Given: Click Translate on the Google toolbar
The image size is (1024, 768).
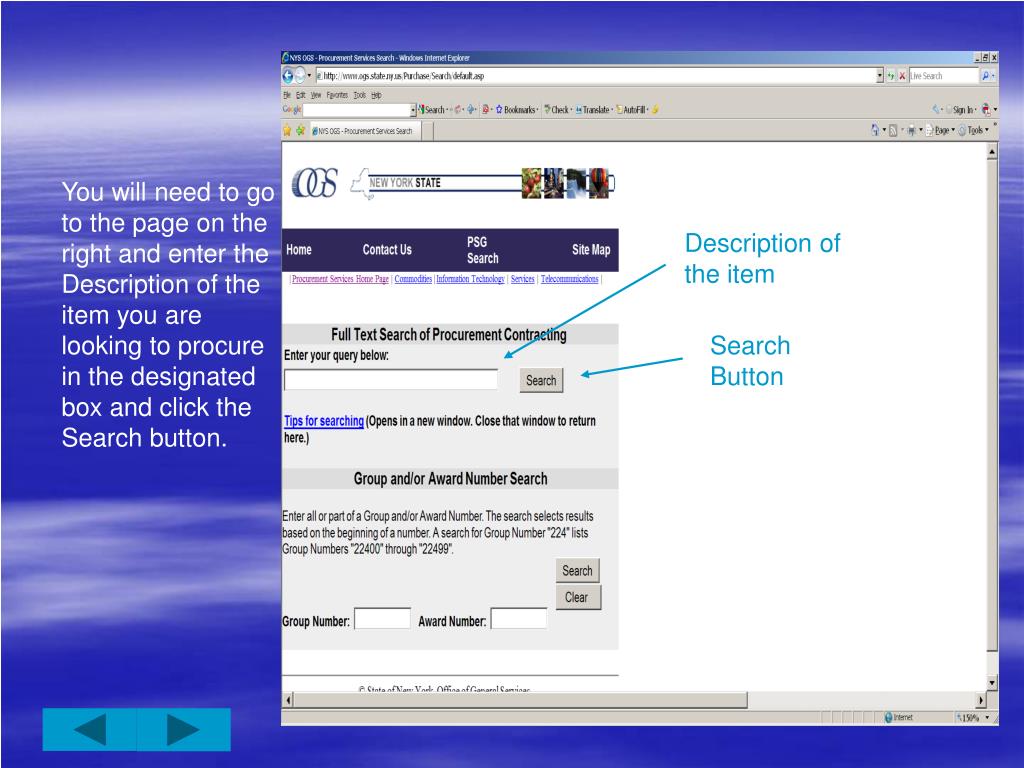Looking at the screenshot, I should click(x=593, y=110).
